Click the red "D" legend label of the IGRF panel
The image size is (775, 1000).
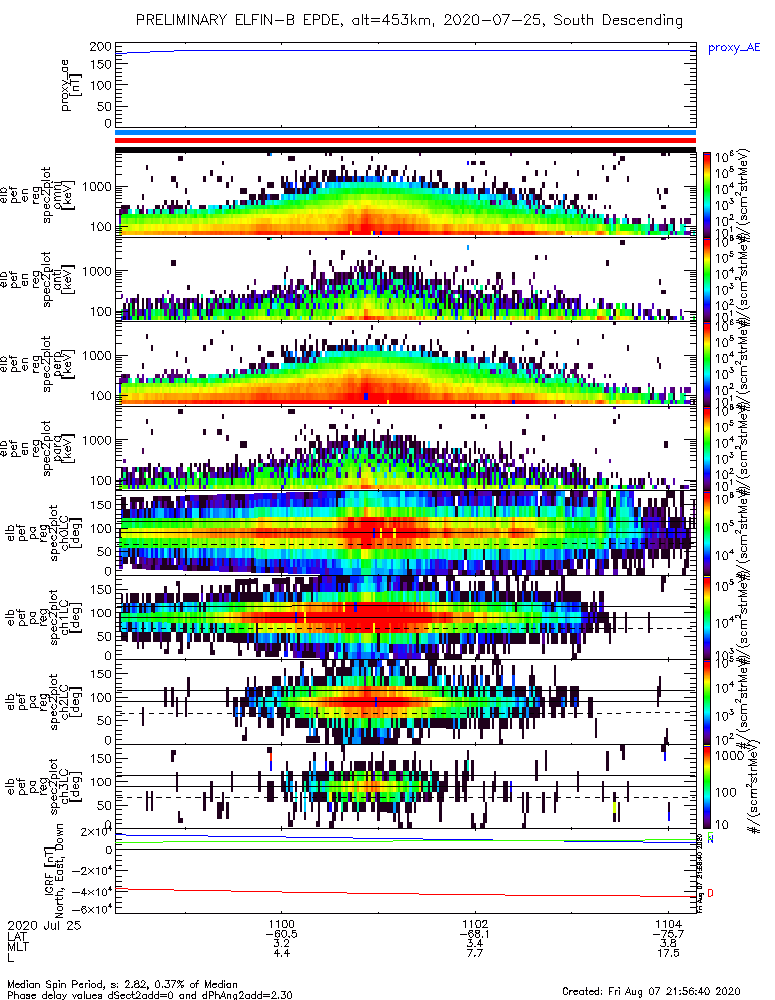pos(711,893)
